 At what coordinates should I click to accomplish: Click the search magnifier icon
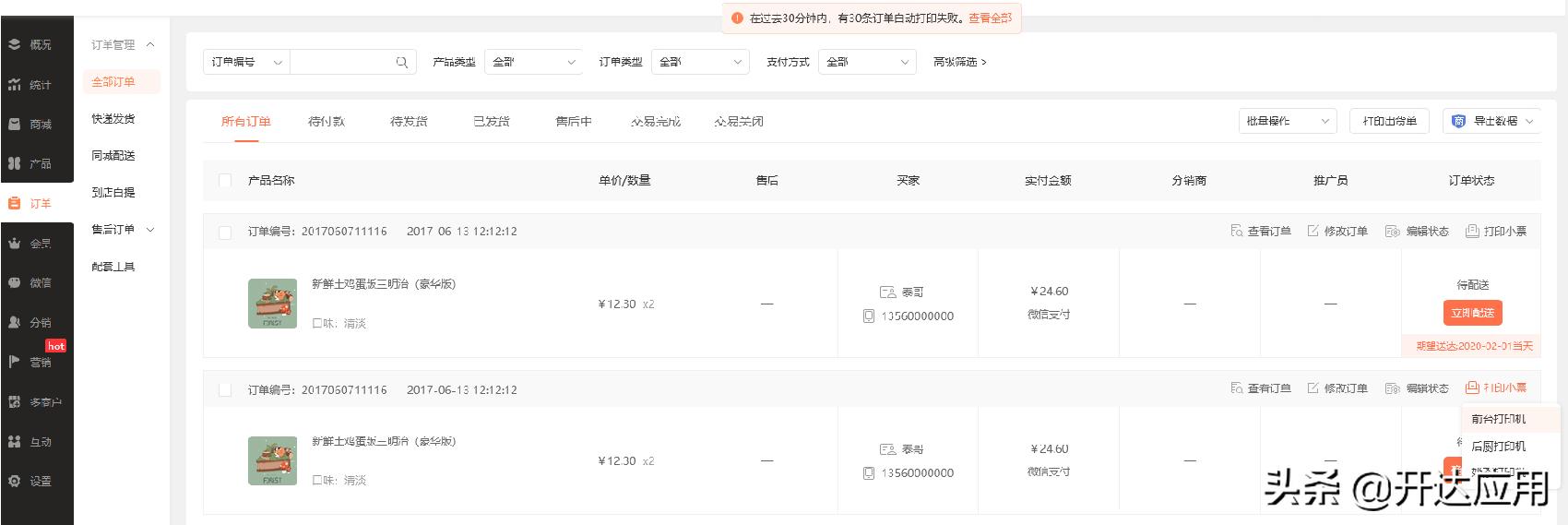(401, 62)
